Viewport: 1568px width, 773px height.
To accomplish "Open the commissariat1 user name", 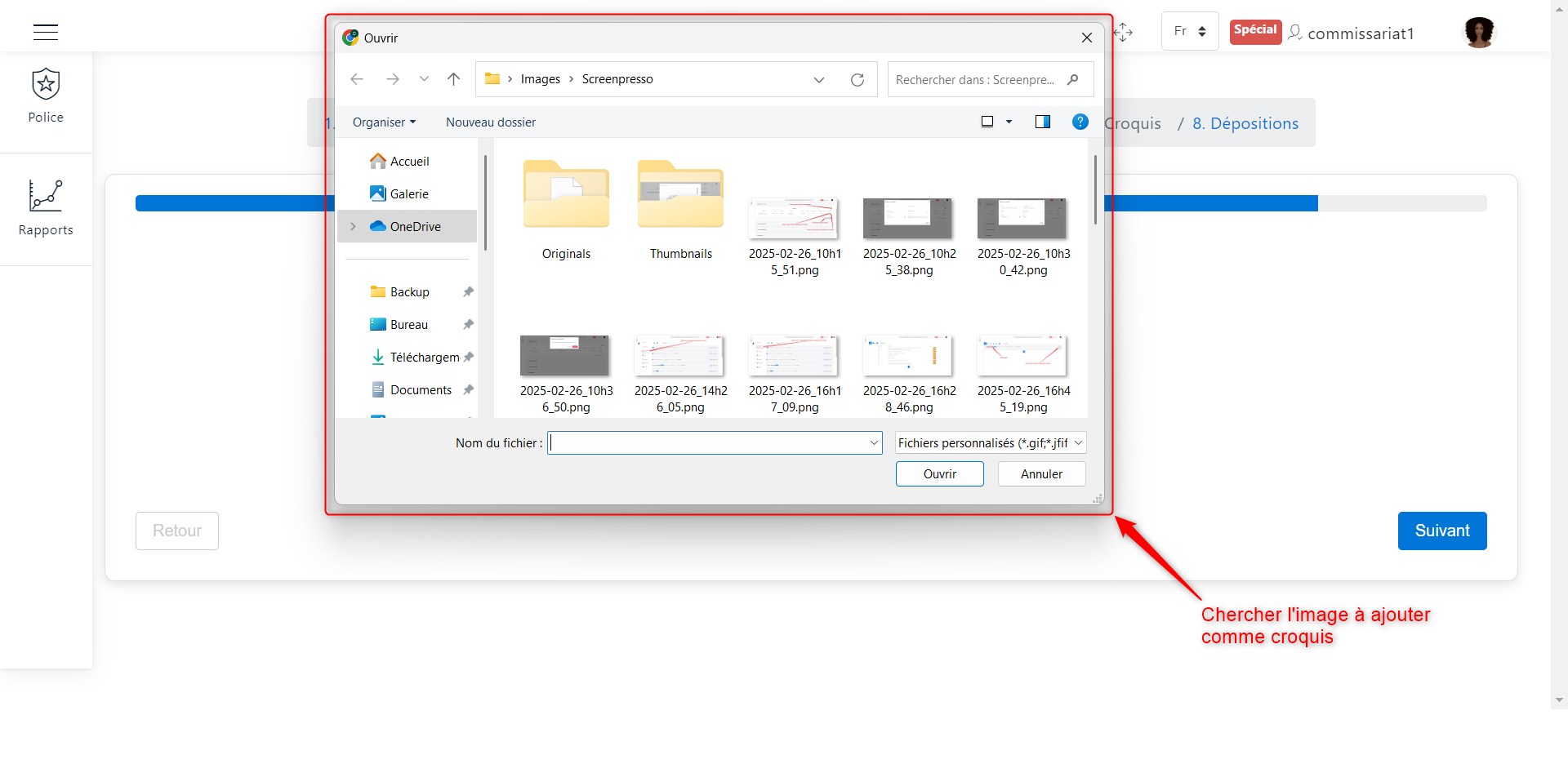I will [1361, 33].
